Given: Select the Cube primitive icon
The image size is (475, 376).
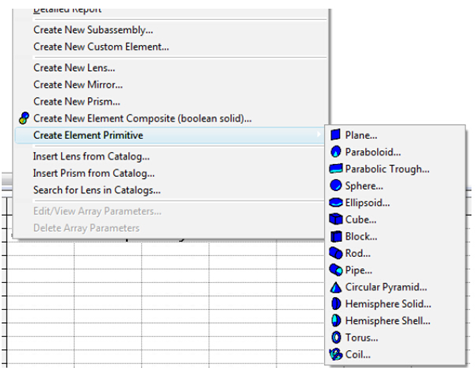Looking at the screenshot, I should pos(336,219).
